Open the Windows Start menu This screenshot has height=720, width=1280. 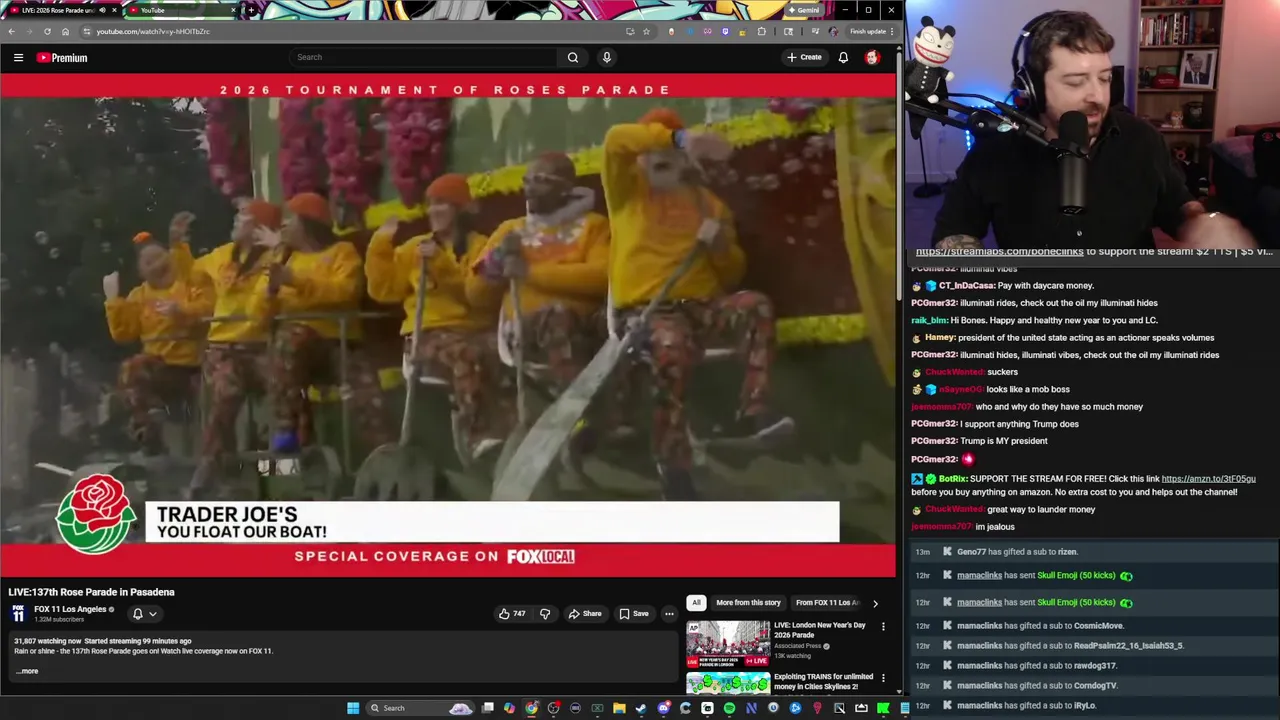point(353,708)
